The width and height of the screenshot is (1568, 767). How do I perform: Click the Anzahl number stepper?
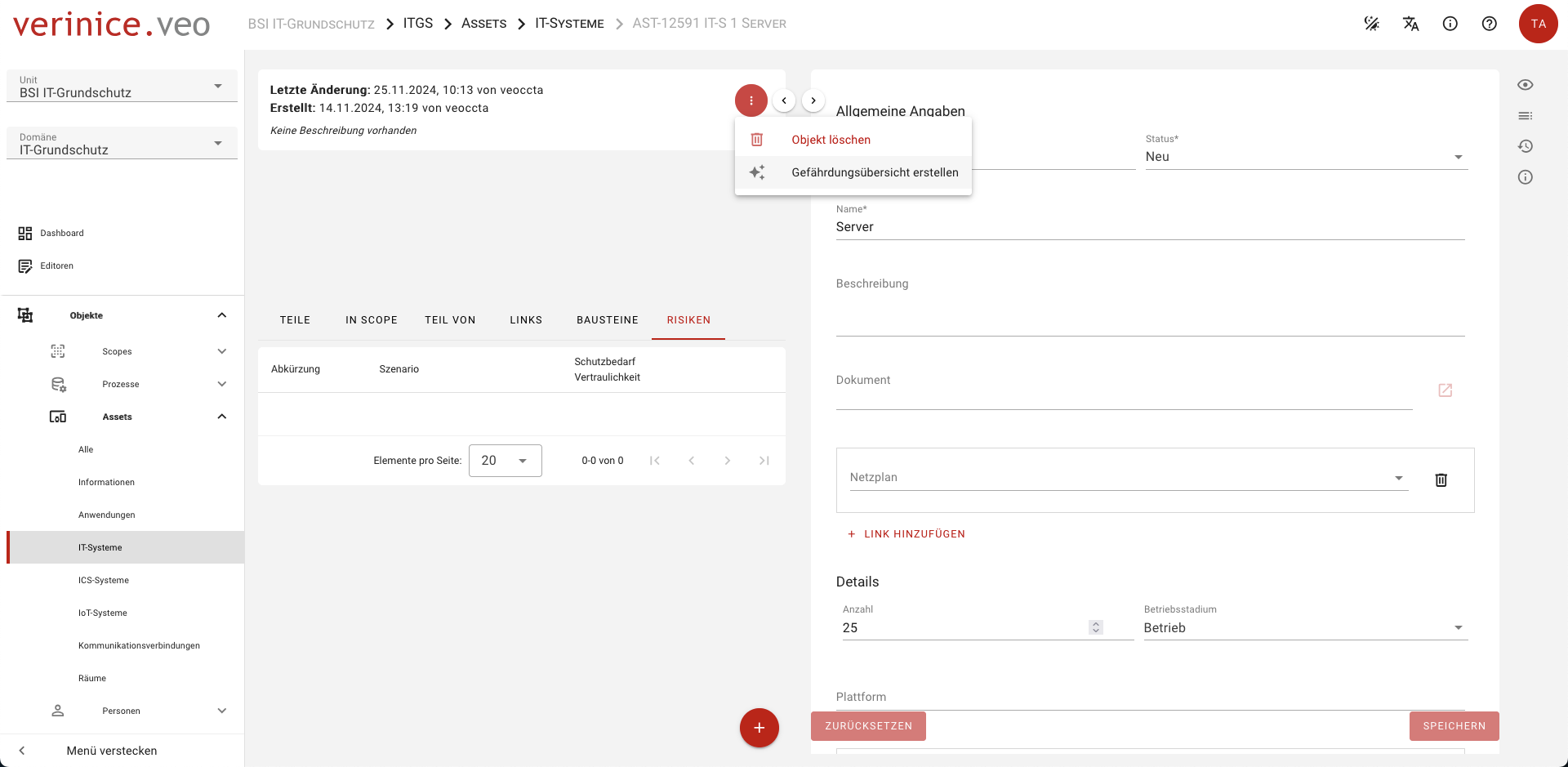1096,627
